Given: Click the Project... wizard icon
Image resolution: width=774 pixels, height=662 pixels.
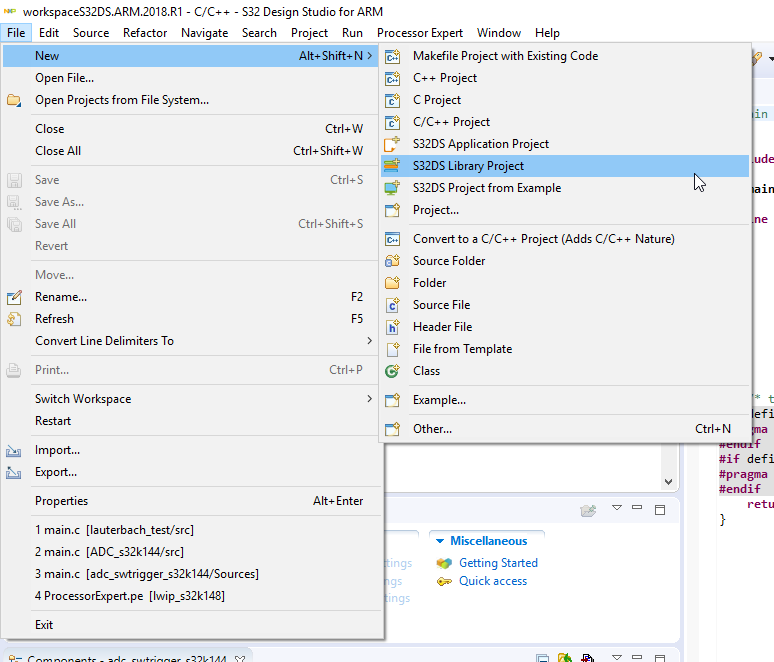Looking at the screenshot, I should 392,210.
